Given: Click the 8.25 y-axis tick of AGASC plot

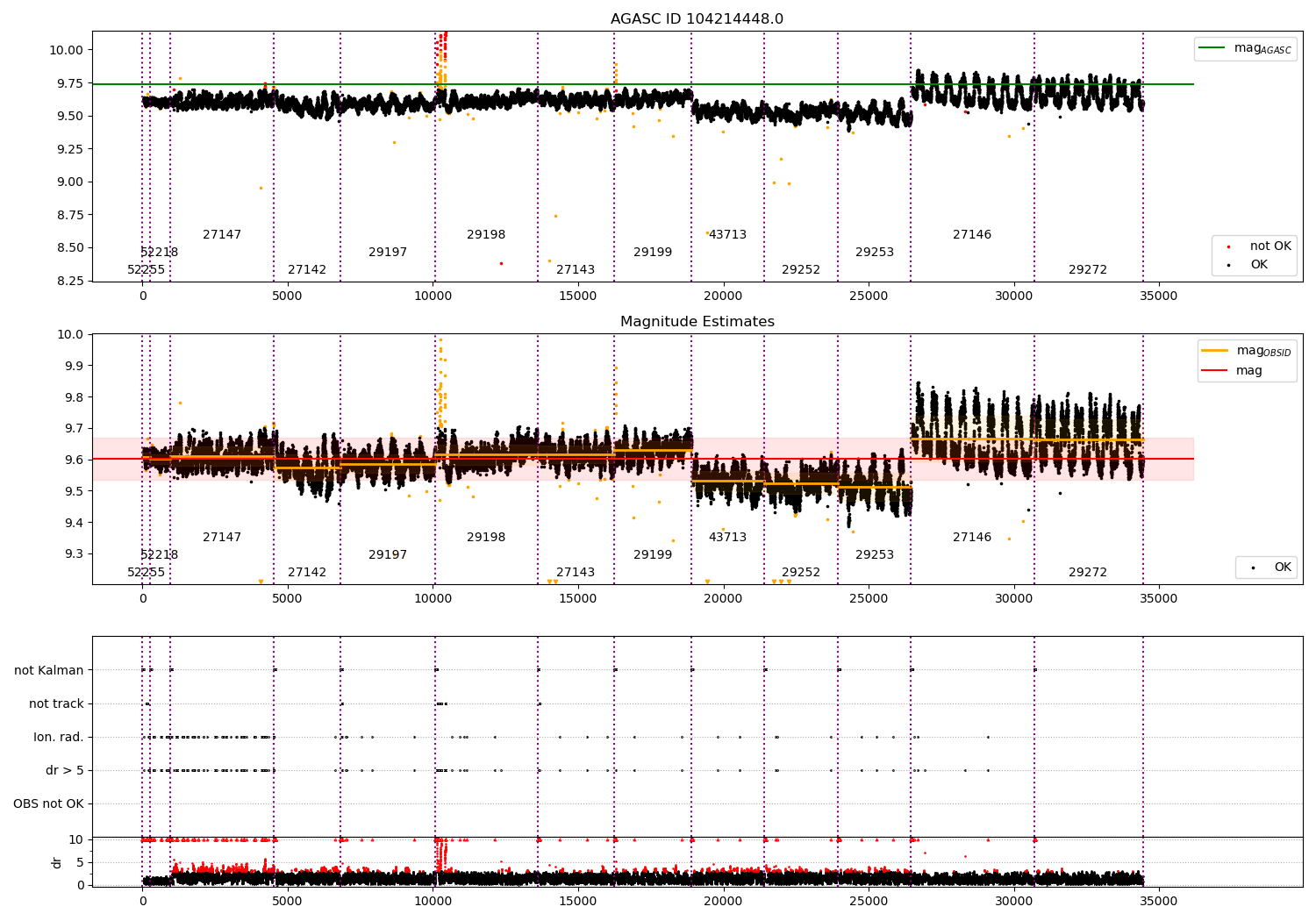Looking at the screenshot, I should [69, 281].
